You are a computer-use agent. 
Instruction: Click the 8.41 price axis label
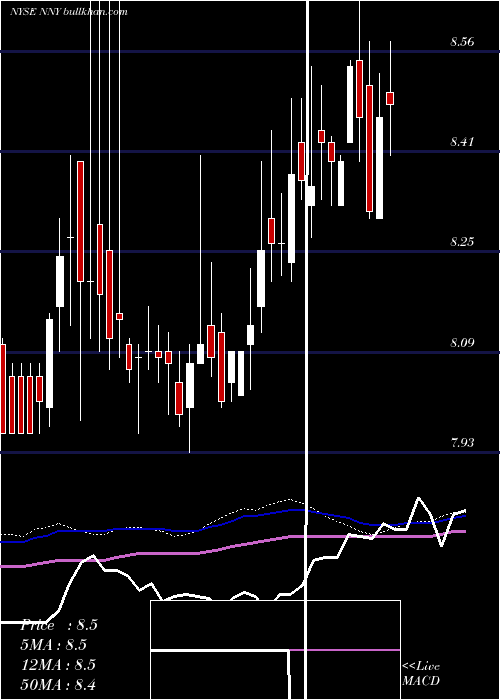(x=462, y=142)
